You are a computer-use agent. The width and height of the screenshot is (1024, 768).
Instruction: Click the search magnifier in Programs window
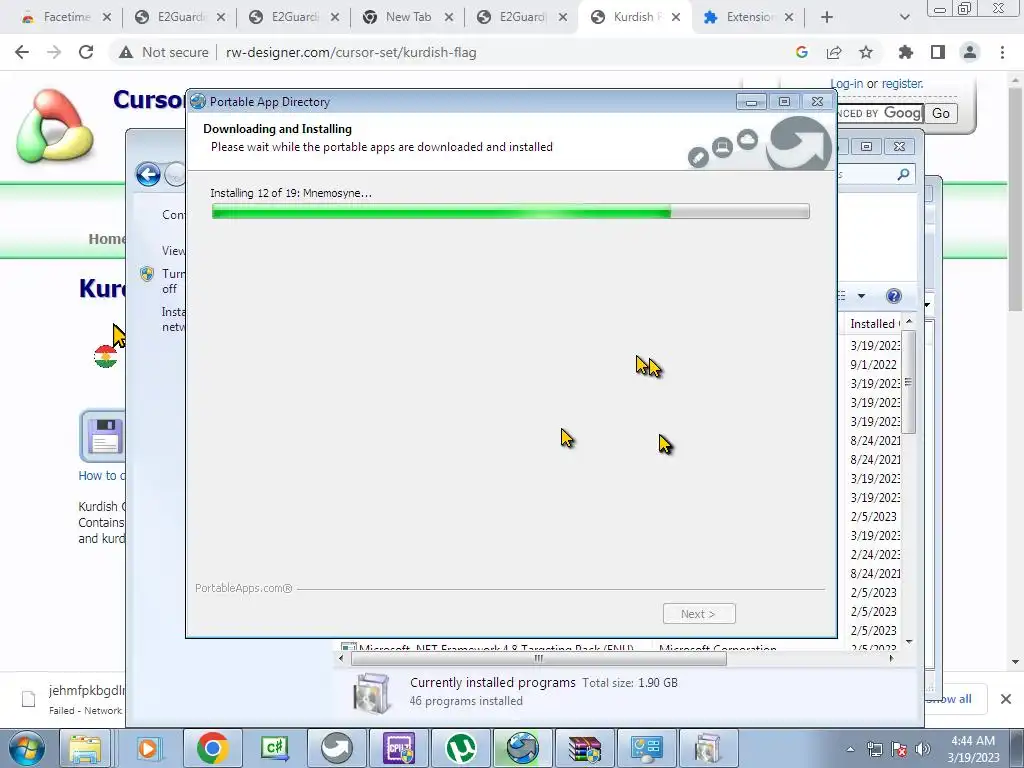tap(903, 174)
